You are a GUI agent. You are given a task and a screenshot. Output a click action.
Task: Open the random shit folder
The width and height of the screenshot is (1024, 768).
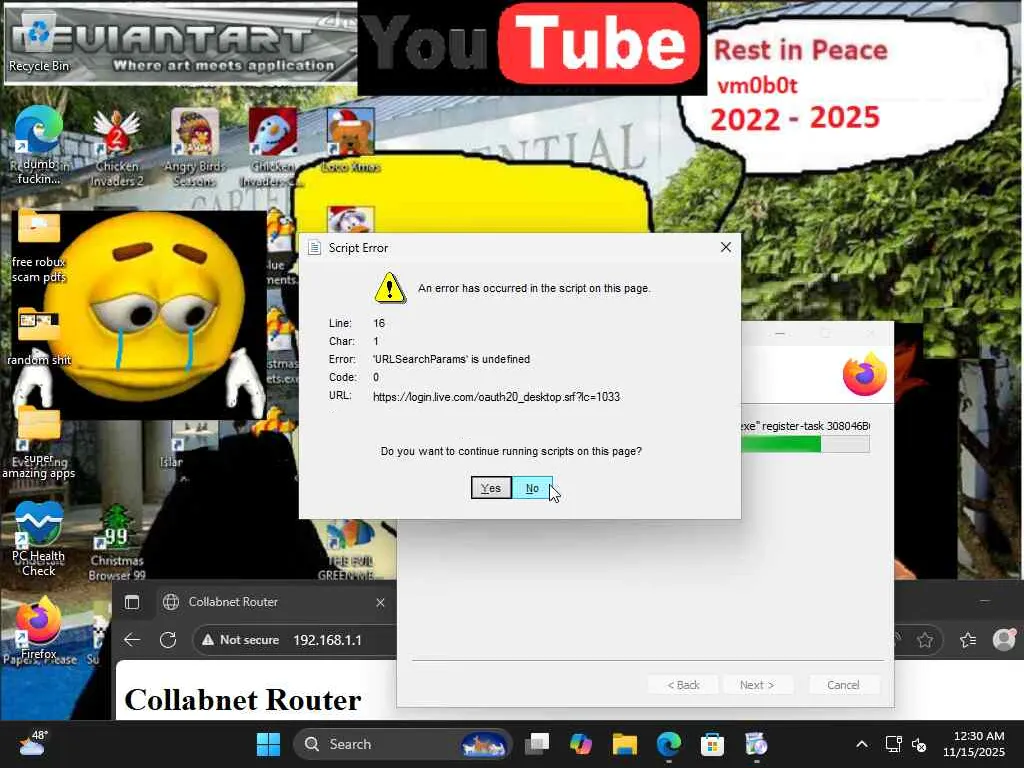pyautogui.click(x=39, y=336)
